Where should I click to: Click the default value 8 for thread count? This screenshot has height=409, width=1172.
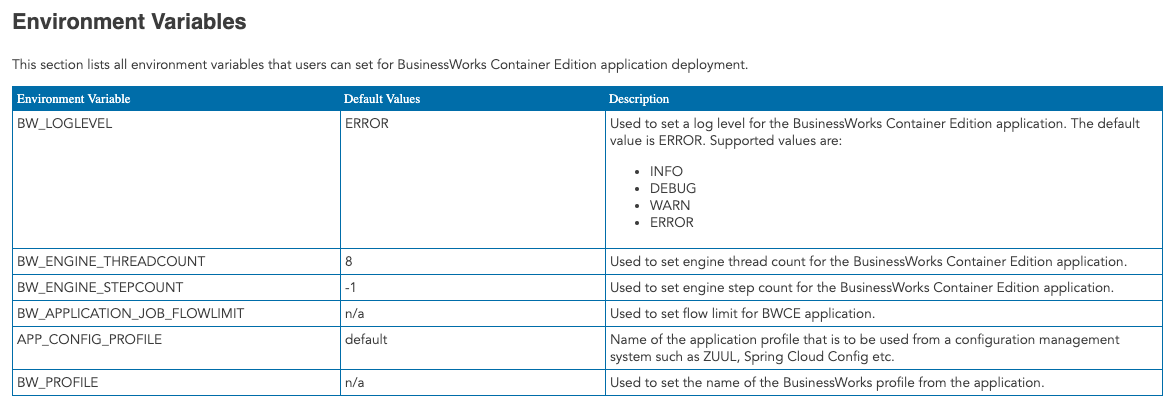(x=348, y=261)
